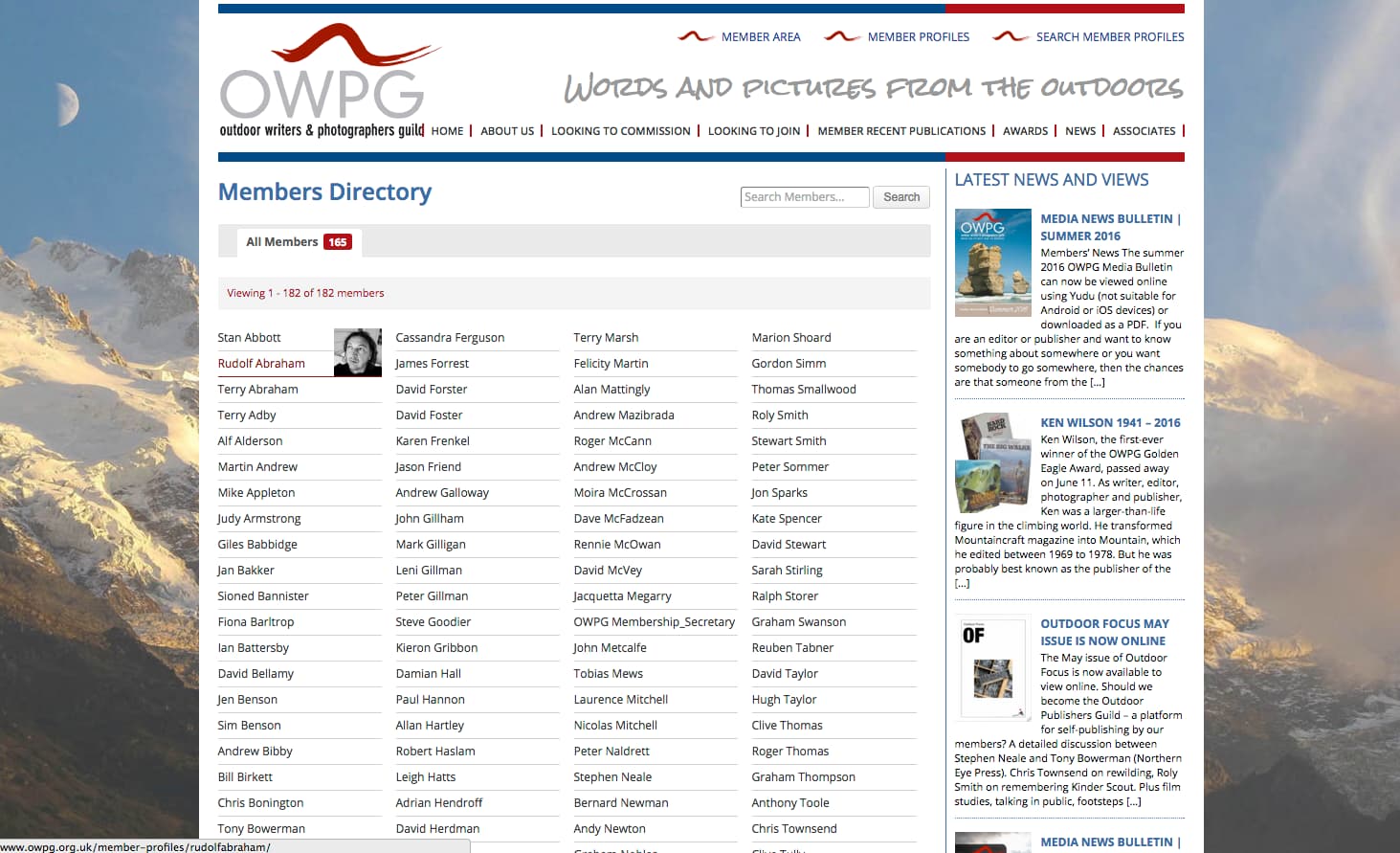
Task: Open Outdoor Focus May issue headline
Action: click(1104, 632)
